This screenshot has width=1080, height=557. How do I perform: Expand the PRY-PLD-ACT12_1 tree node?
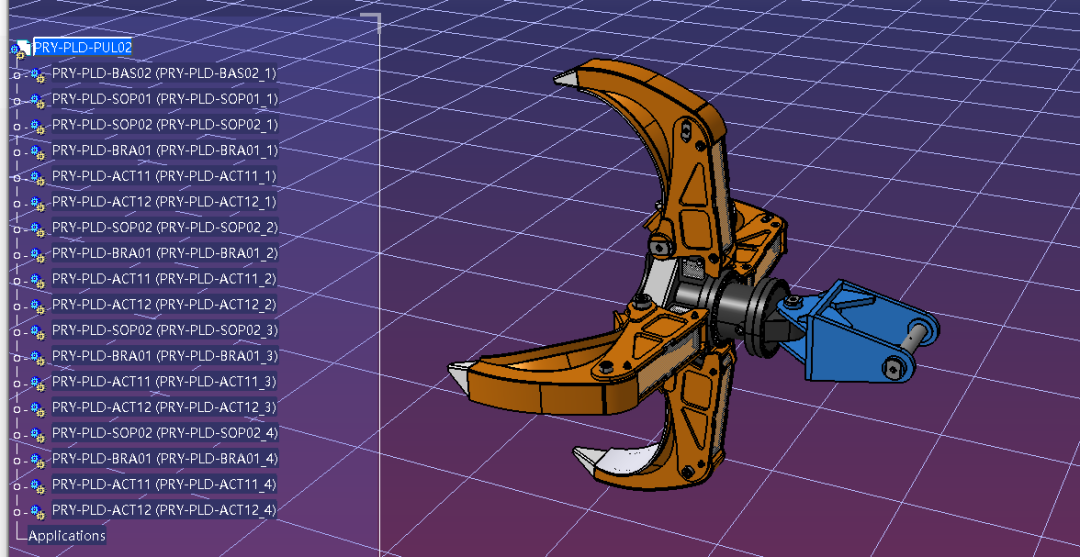[17, 204]
